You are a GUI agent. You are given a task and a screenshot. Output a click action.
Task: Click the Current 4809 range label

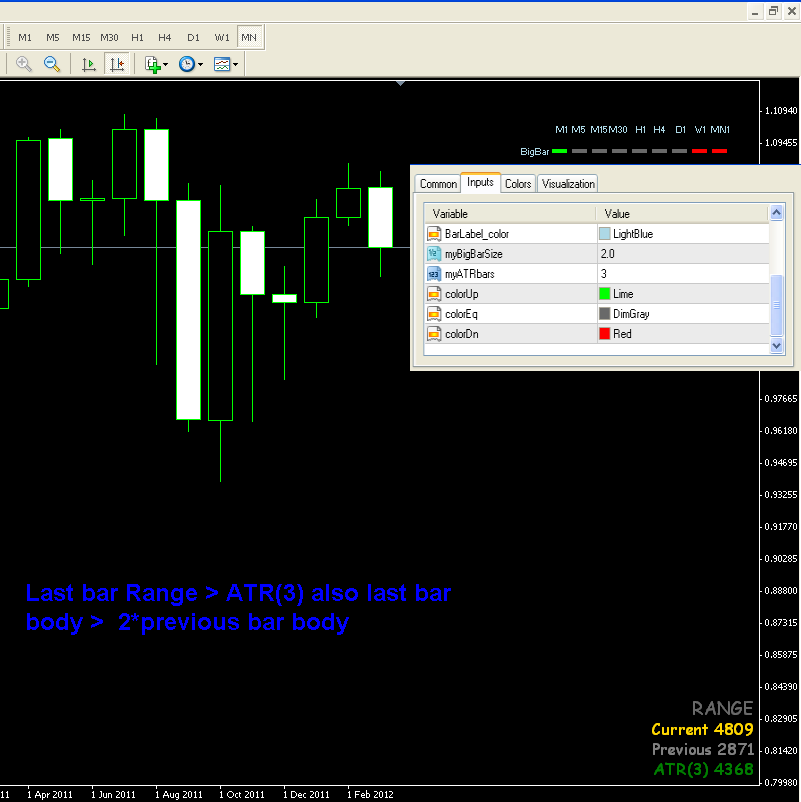[x=702, y=729]
